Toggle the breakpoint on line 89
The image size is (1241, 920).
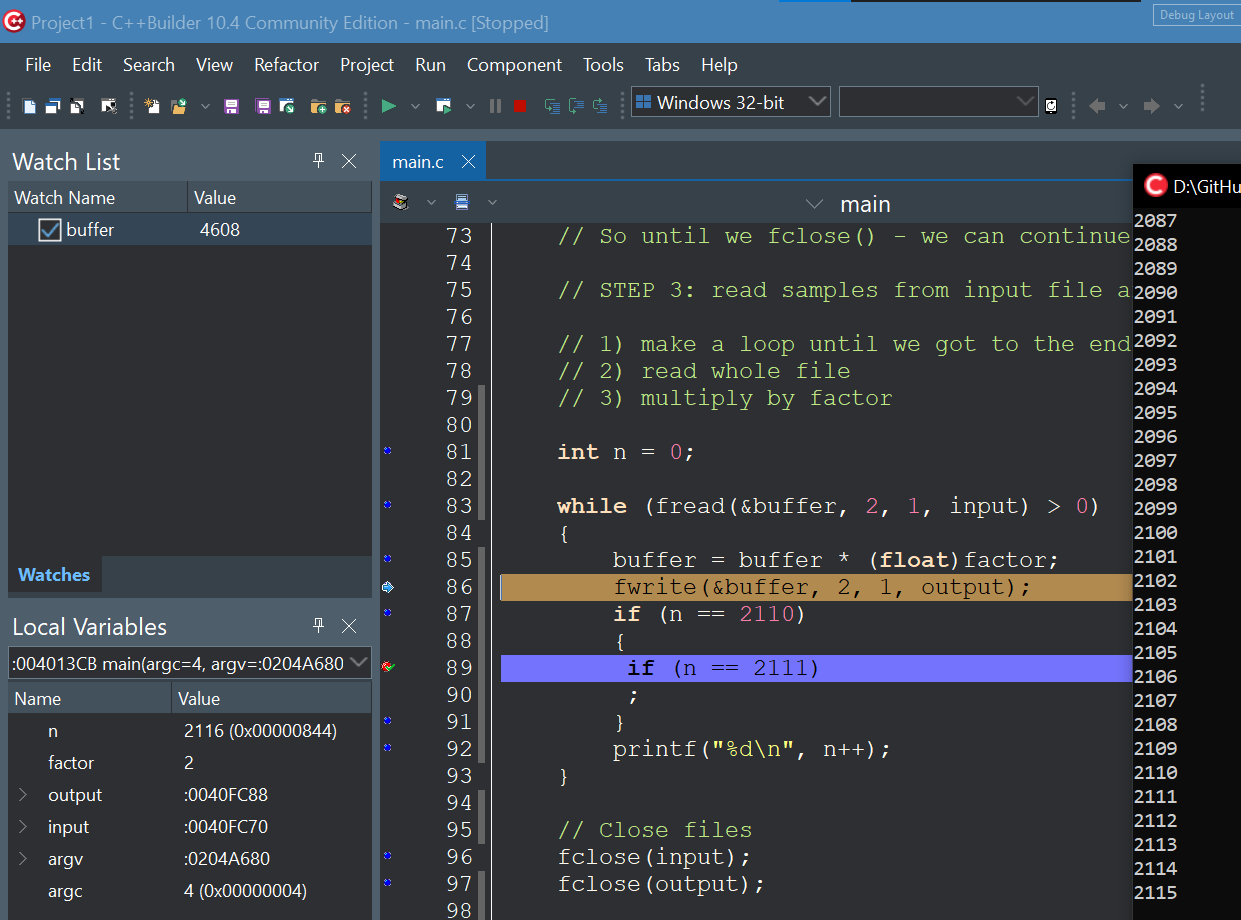point(388,667)
